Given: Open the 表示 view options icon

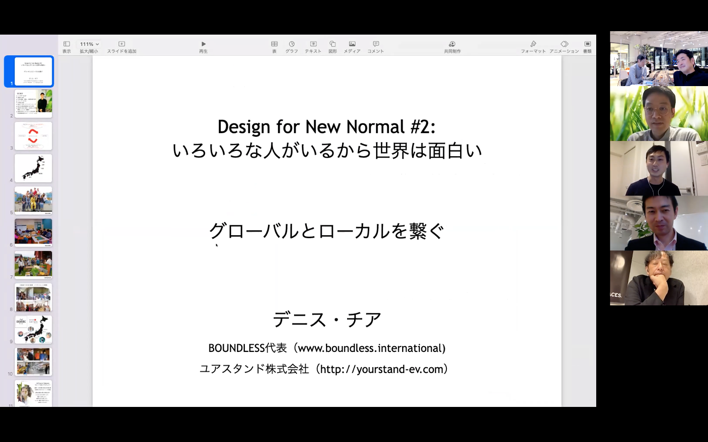Looking at the screenshot, I should tap(66, 44).
